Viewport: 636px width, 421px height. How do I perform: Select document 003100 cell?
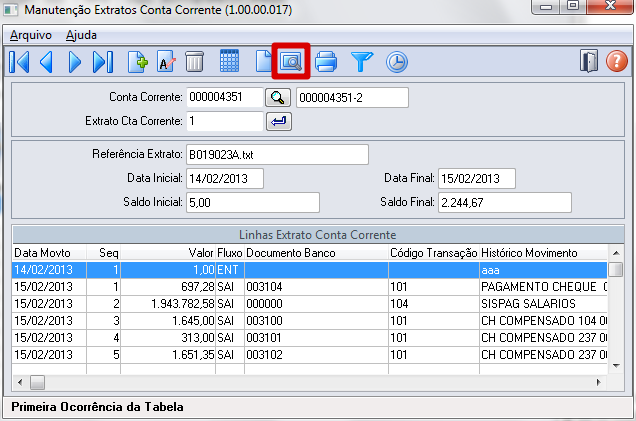click(x=316, y=321)
